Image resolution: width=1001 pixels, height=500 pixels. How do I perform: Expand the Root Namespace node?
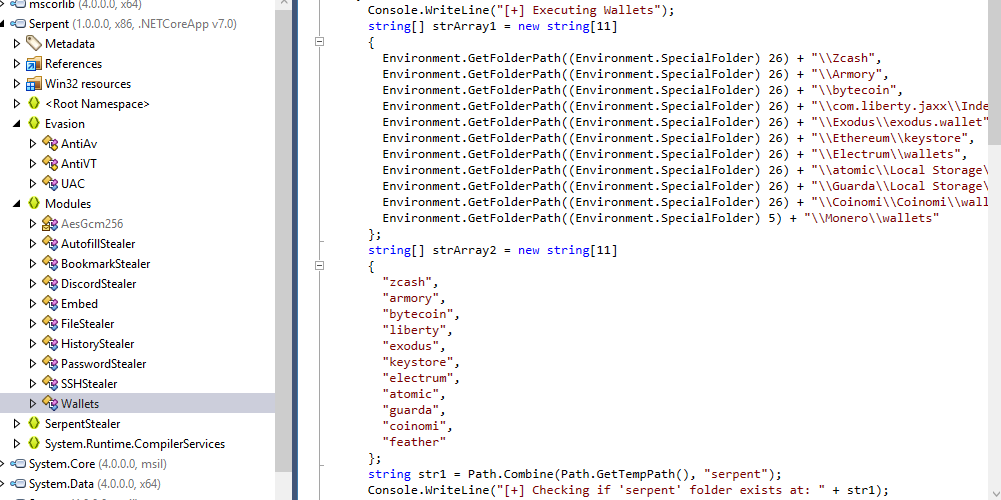tap(17, 103)
